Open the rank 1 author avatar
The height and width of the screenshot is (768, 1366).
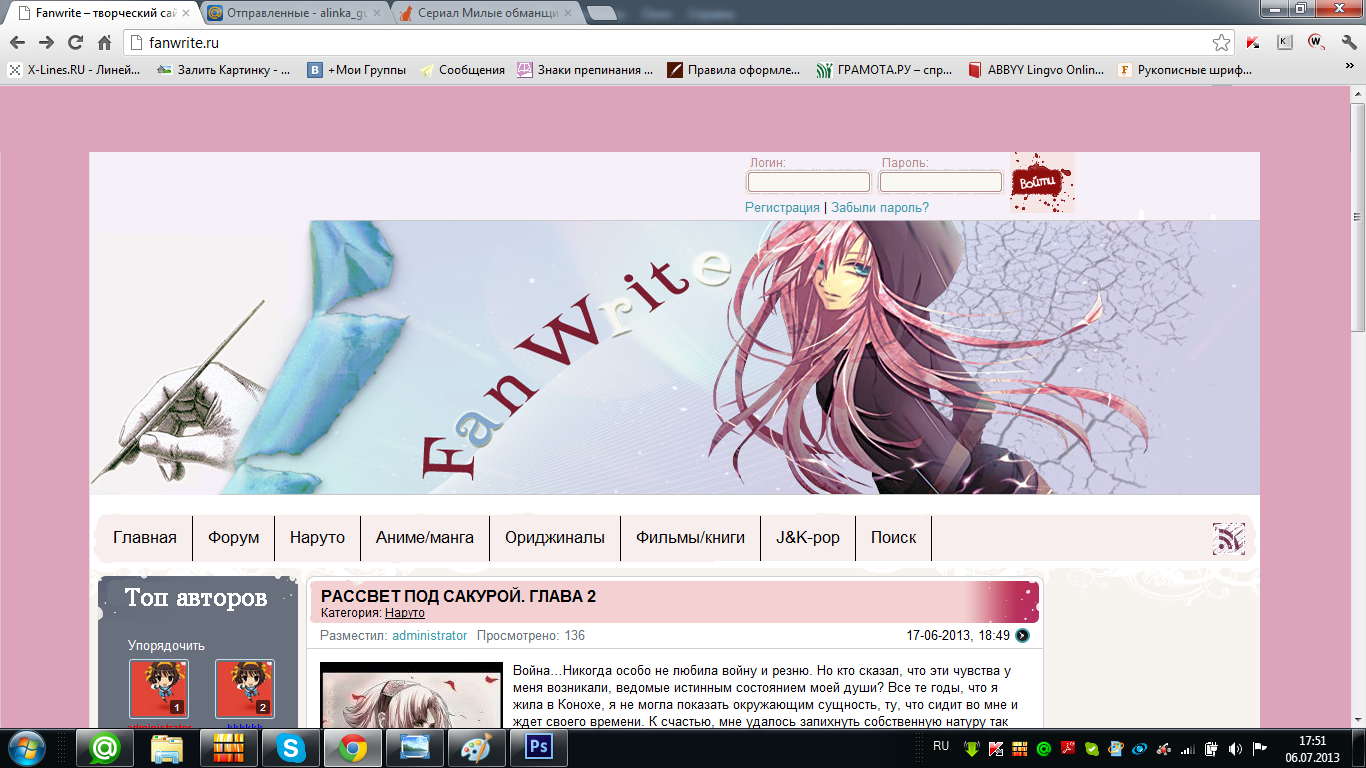[159, 688]
